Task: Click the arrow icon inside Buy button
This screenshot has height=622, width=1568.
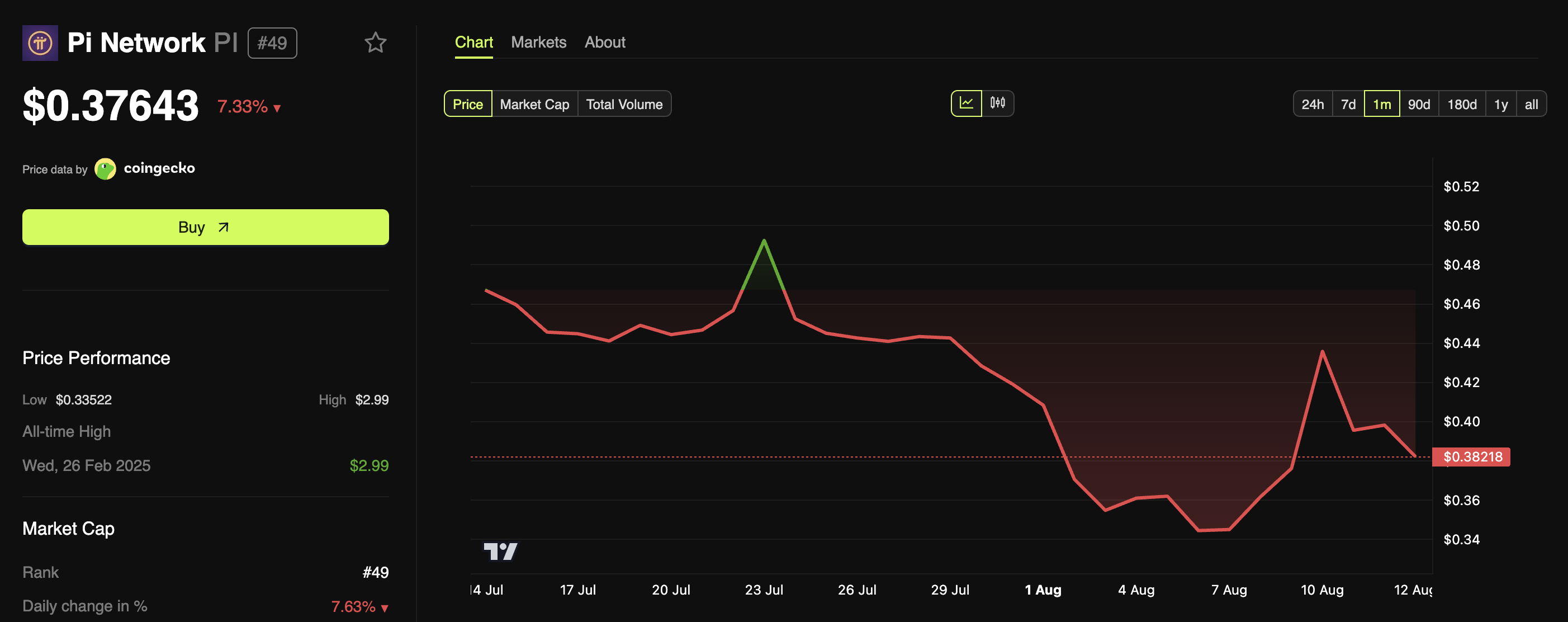Action: (x=224, y=227)
